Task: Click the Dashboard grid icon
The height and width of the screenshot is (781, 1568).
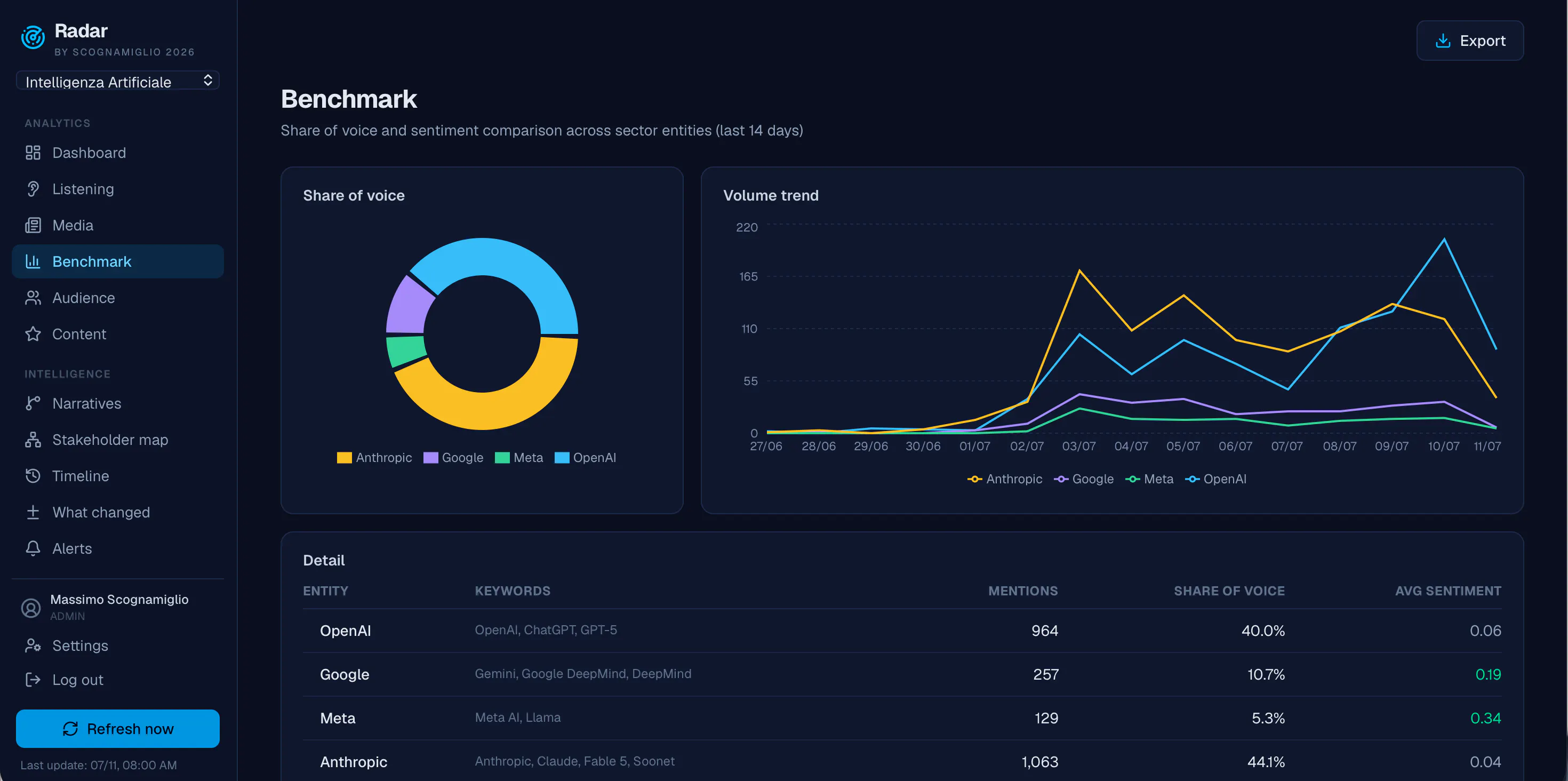Action: 33,153
